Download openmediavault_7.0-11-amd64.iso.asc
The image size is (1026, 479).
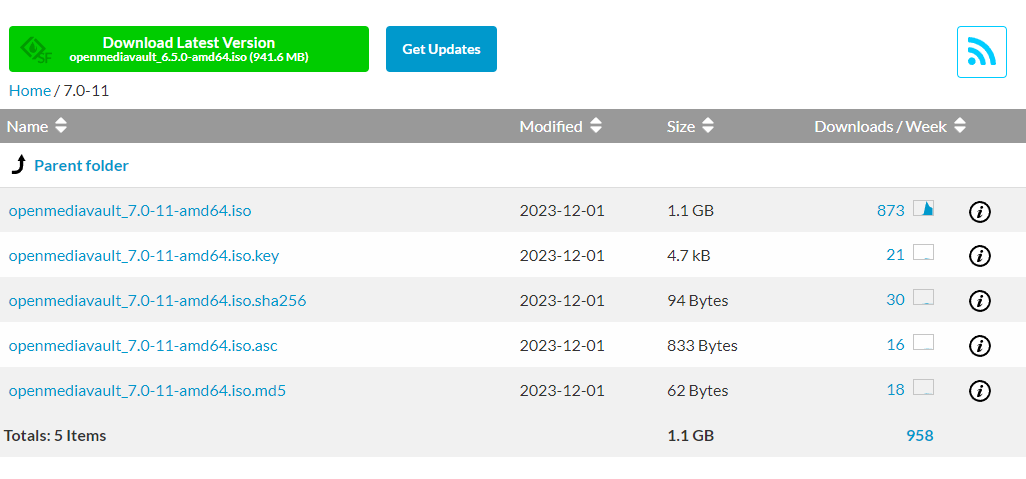coord(143,345)
